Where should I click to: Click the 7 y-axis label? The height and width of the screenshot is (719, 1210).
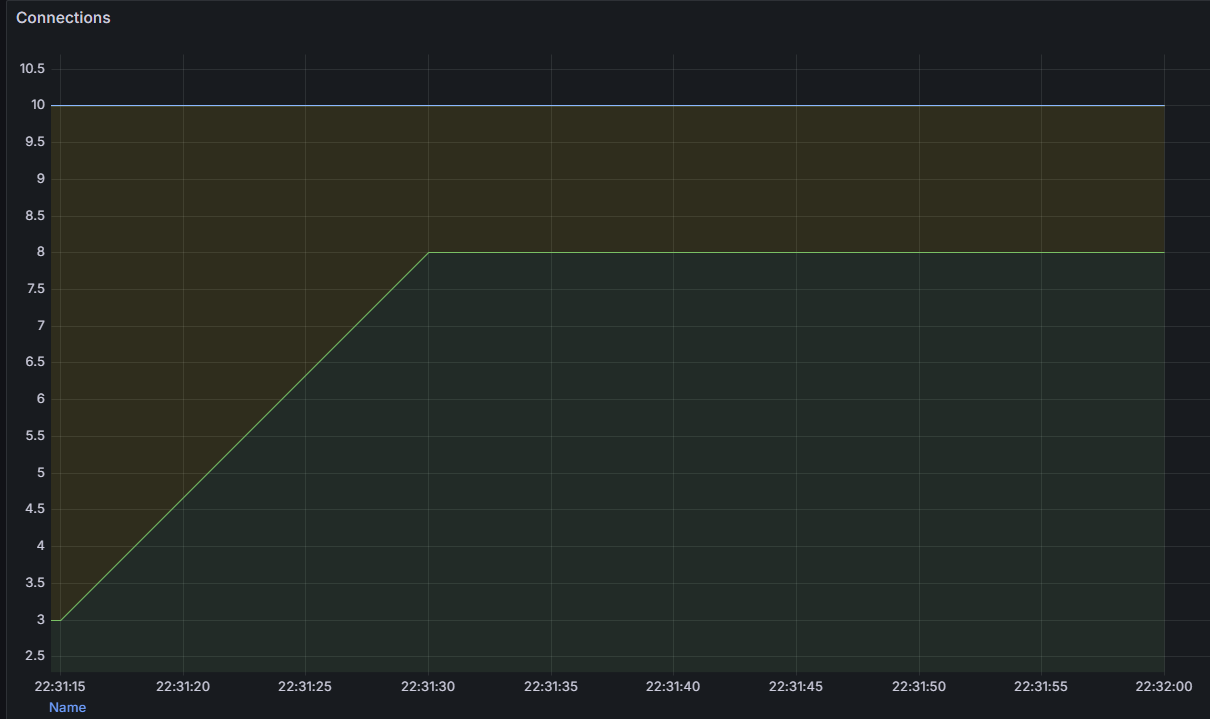[41, 326]
